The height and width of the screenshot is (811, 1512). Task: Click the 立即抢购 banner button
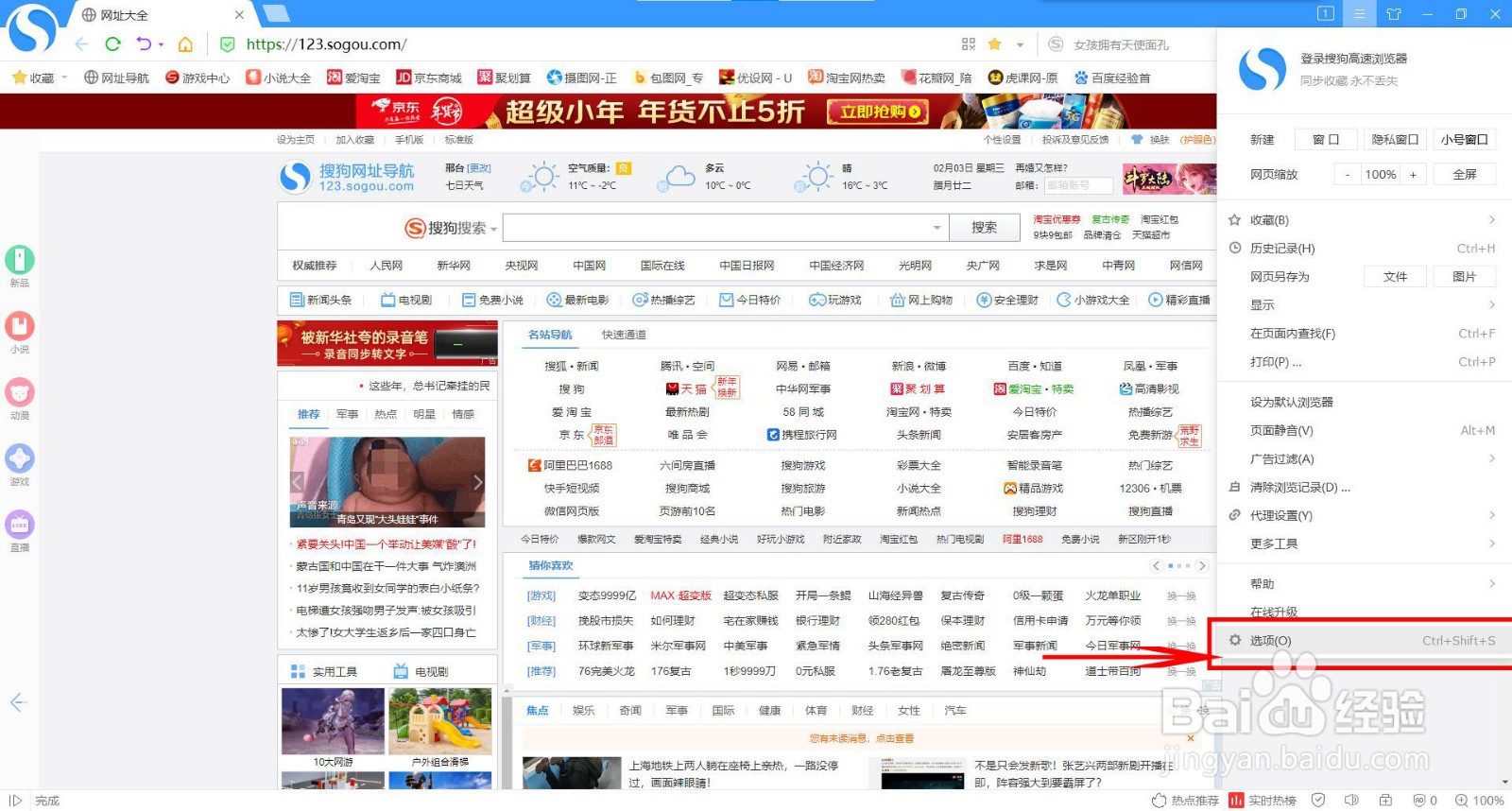coord(876,112)
